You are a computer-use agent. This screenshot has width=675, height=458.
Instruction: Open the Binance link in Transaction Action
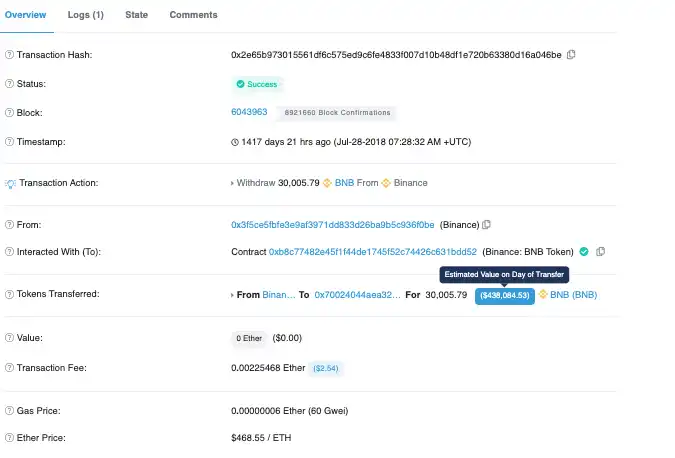pyautogui.click(x=411, y=183)
